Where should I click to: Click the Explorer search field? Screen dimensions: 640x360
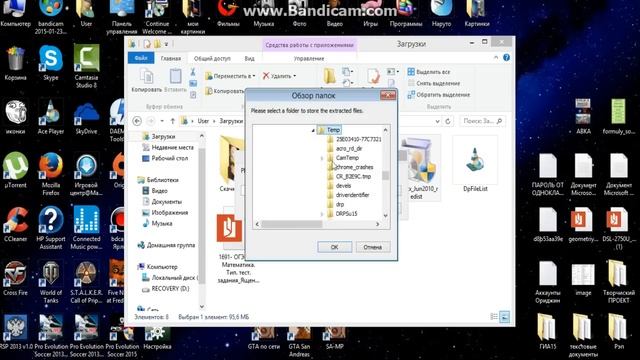tap(482, 121)
